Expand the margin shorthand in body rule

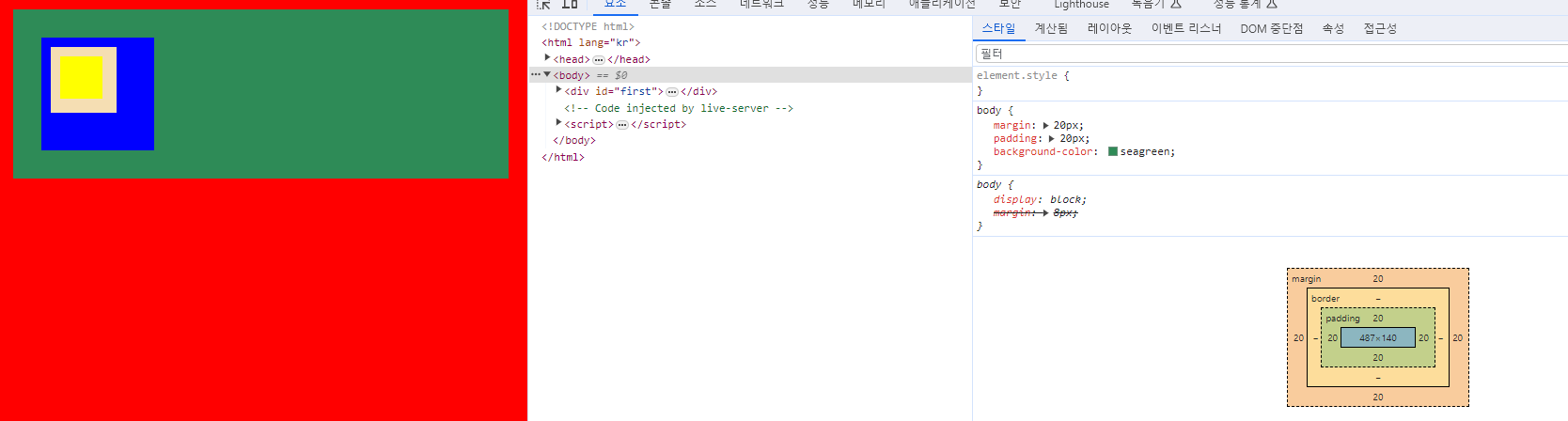pyautogui.click(x=1046, y=125)
